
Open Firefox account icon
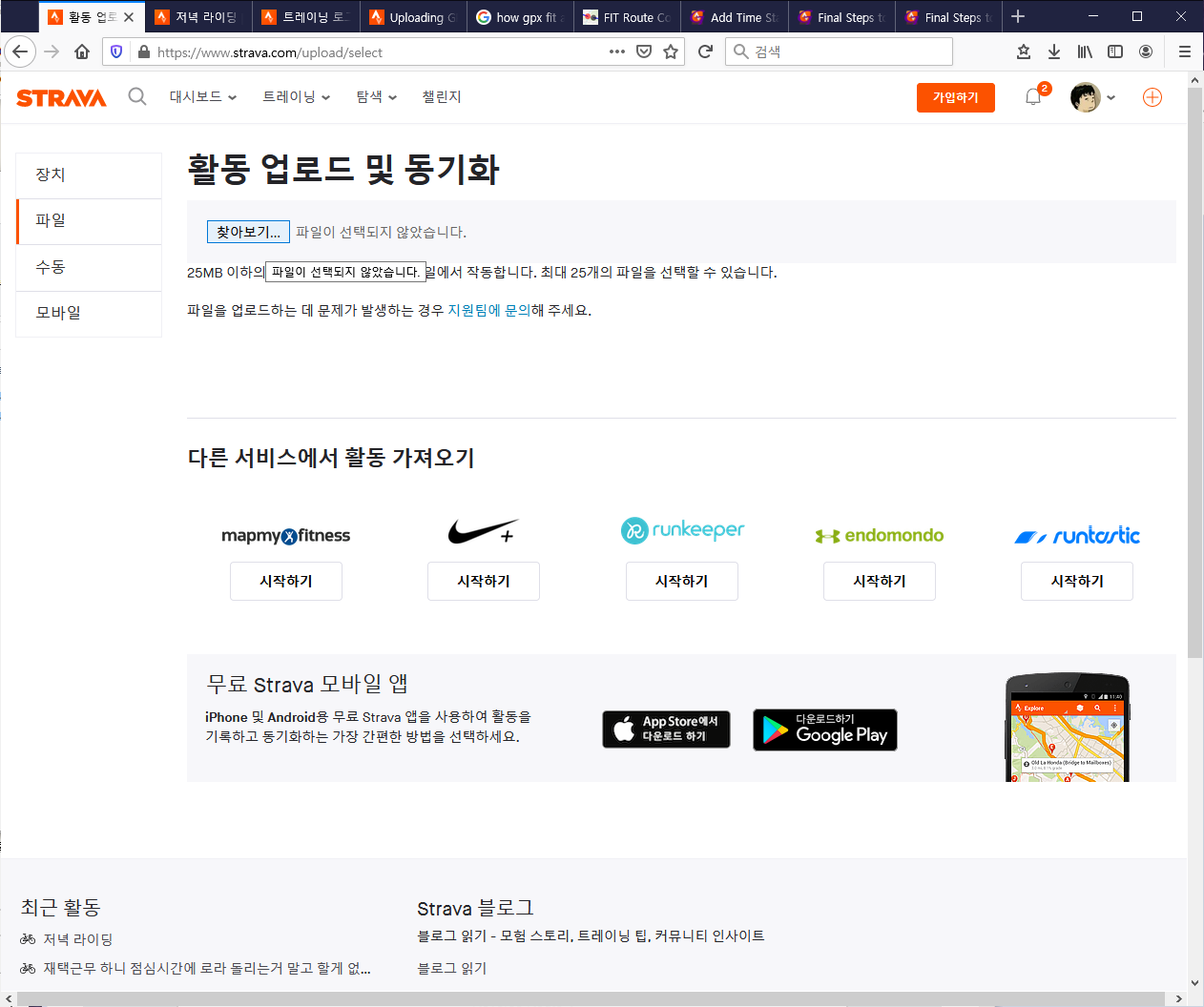click(1146, 51)
